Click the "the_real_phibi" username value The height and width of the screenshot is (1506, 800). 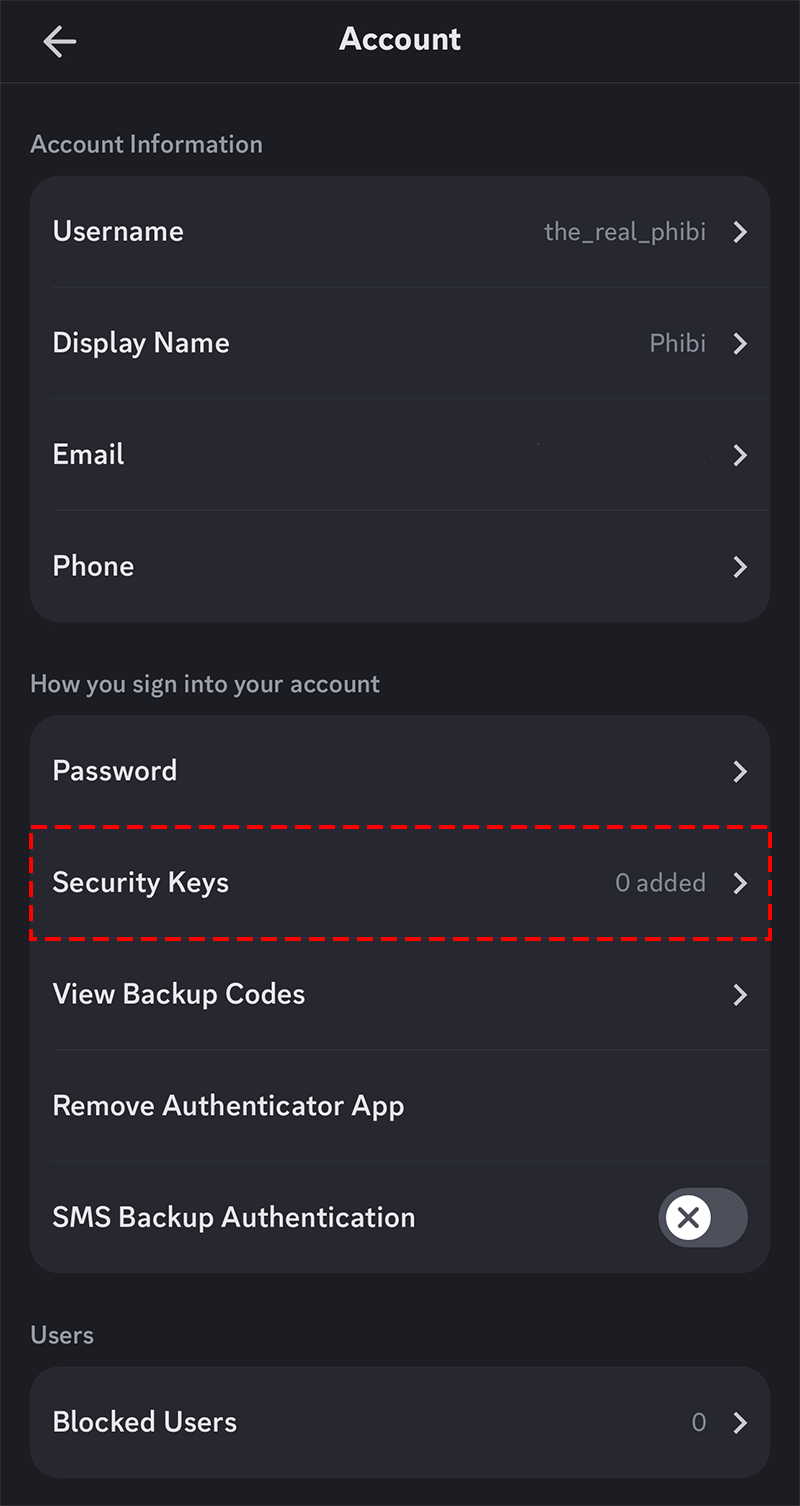click(625, 232)
